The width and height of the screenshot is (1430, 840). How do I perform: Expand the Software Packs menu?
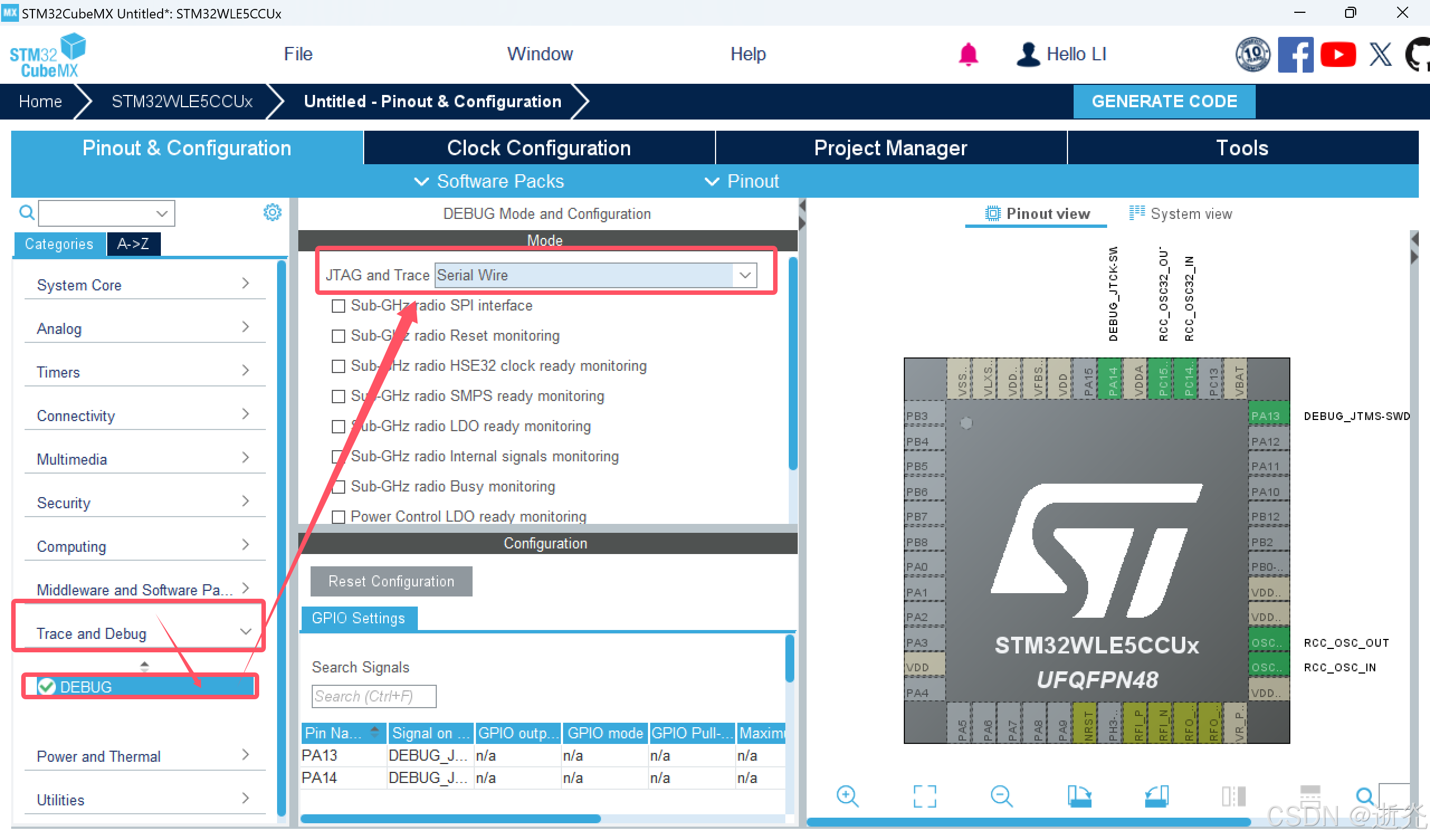[489, 181]
